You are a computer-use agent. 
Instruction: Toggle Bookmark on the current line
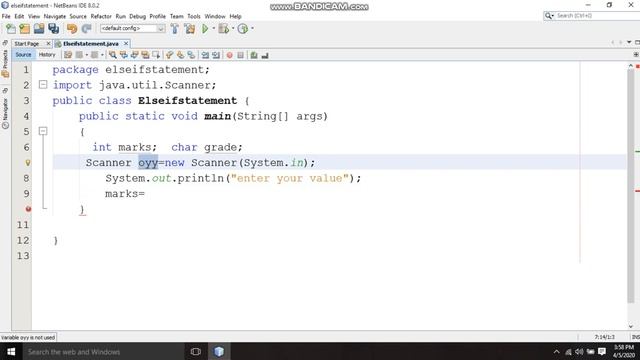pos(191,55)
